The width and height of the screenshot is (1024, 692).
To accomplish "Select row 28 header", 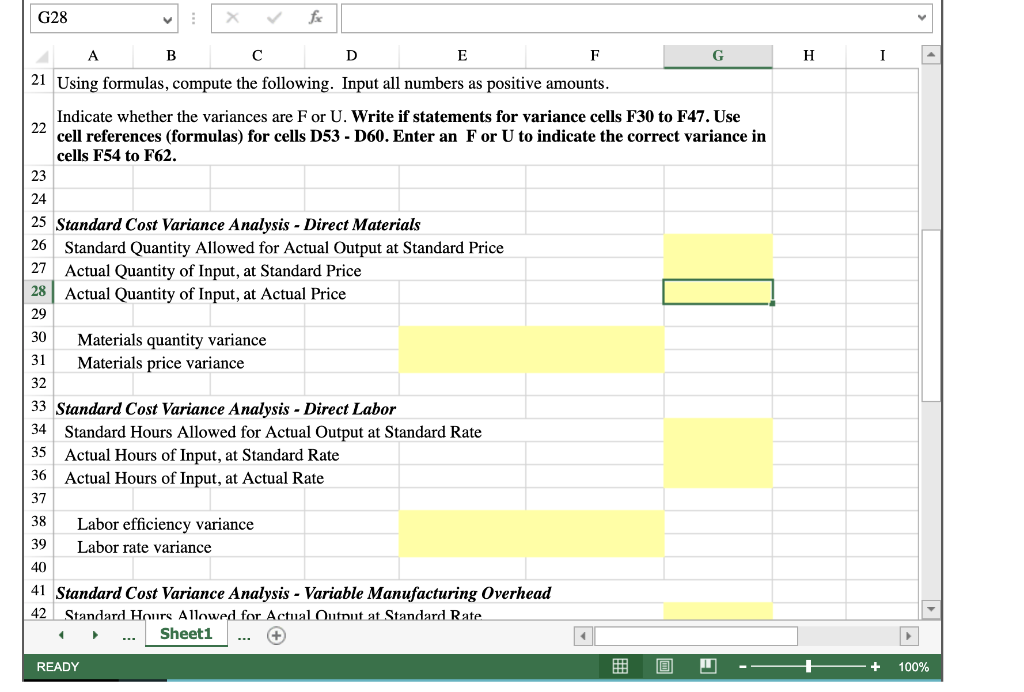I will pyautogui.click(x=39, y=291).
